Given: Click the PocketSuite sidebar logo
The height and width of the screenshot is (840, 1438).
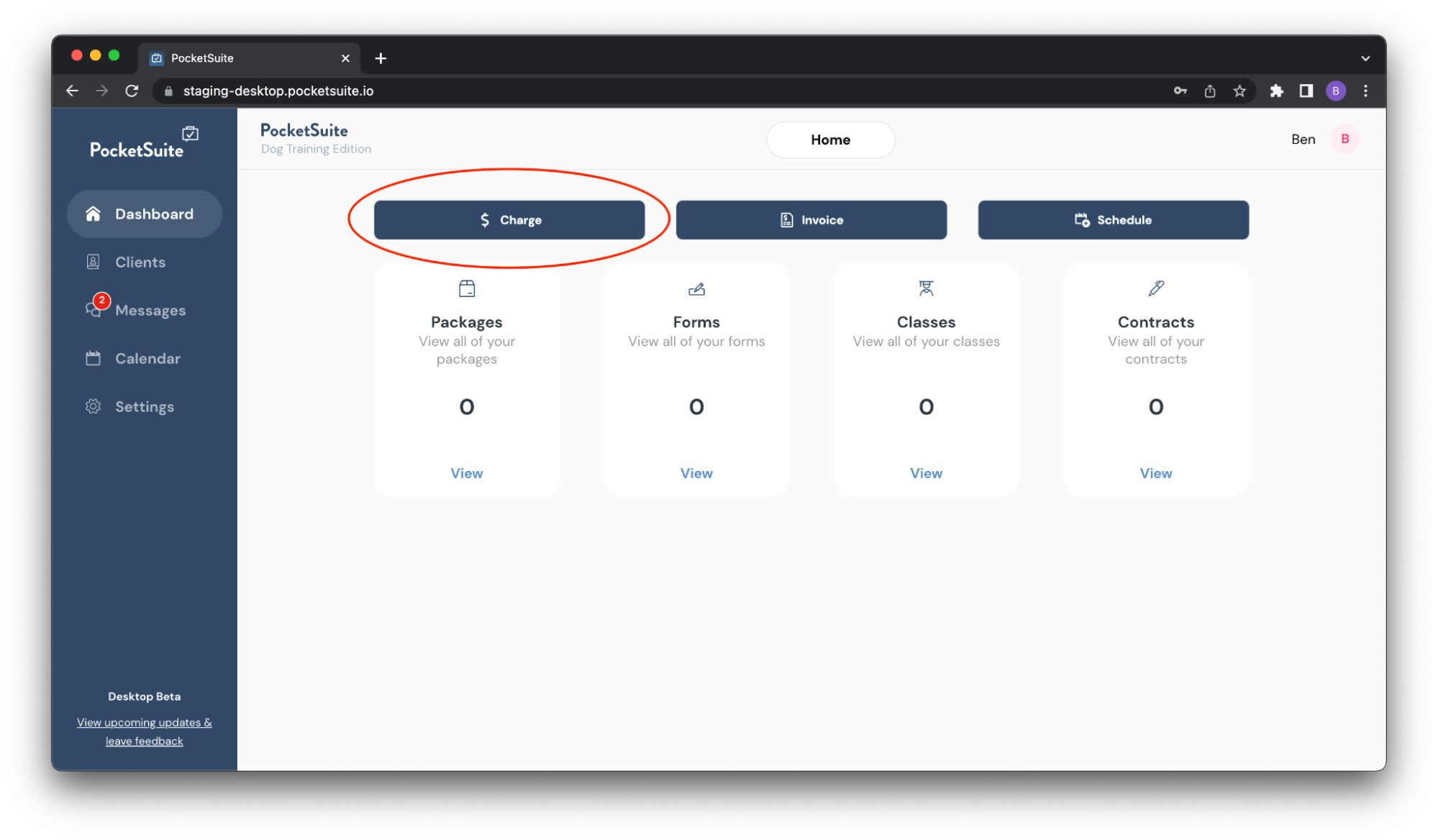Looking at the screenshot, I should (144, 143).
